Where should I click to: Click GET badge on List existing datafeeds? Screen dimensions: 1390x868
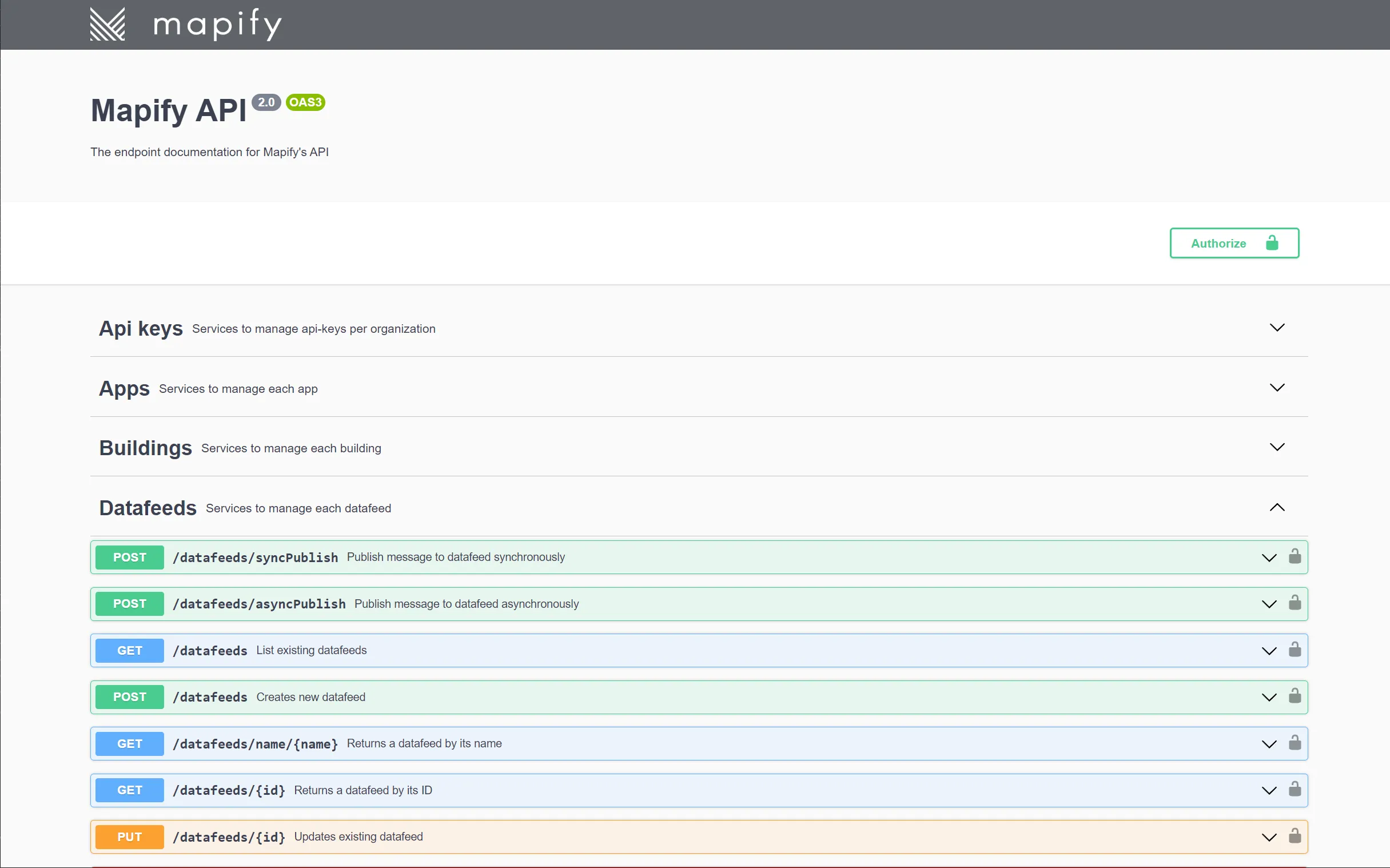(x=130, y=650)
